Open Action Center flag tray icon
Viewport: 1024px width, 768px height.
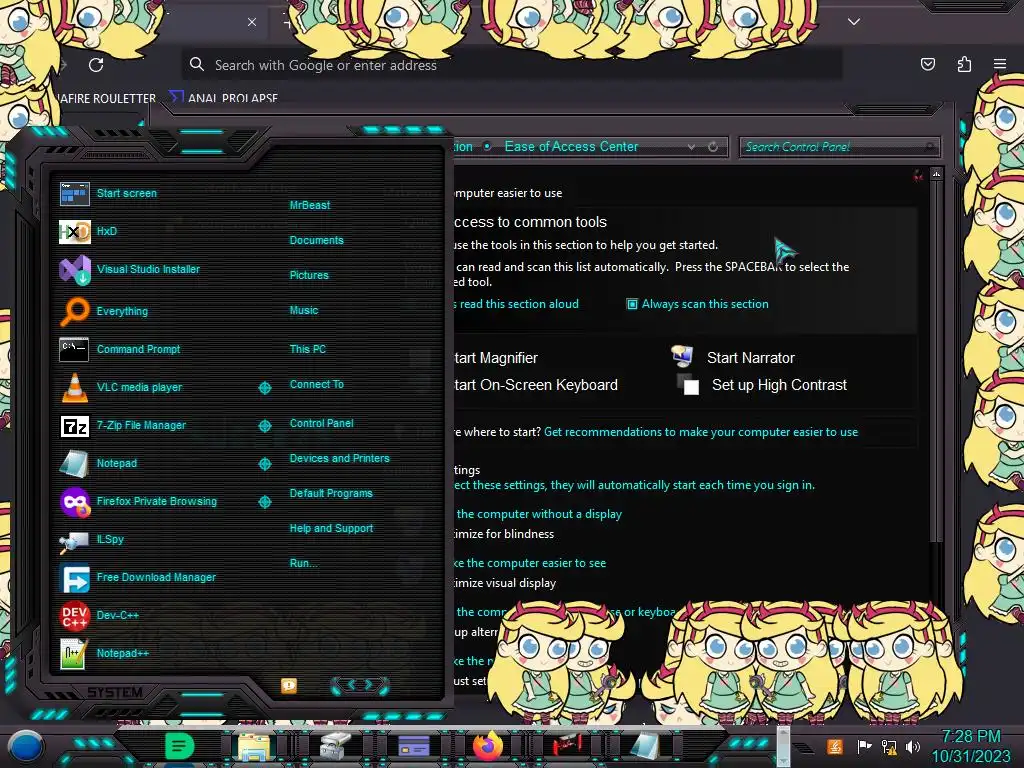tap(865, 746)
